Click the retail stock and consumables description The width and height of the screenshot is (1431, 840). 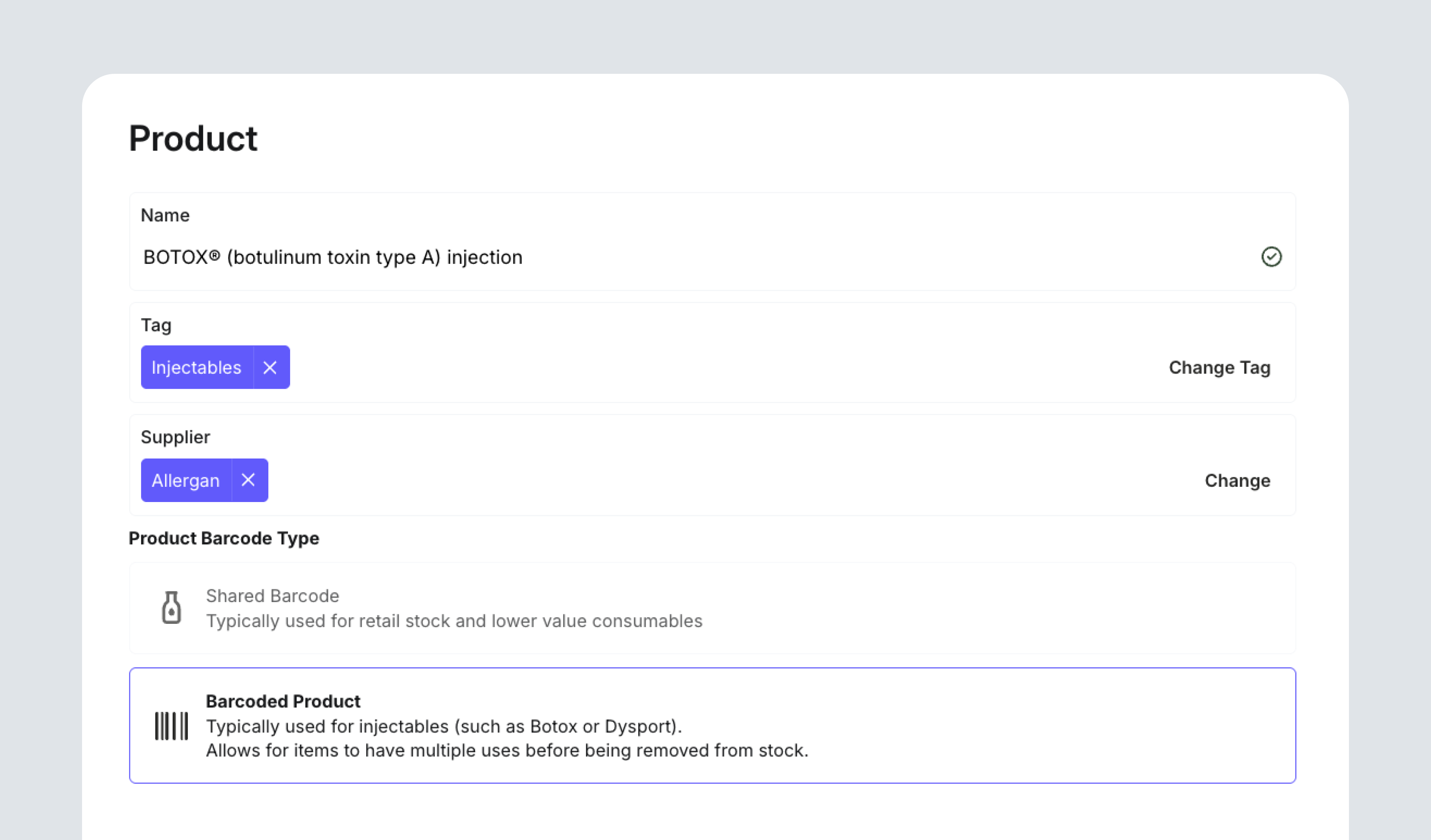tap(454, 621)
